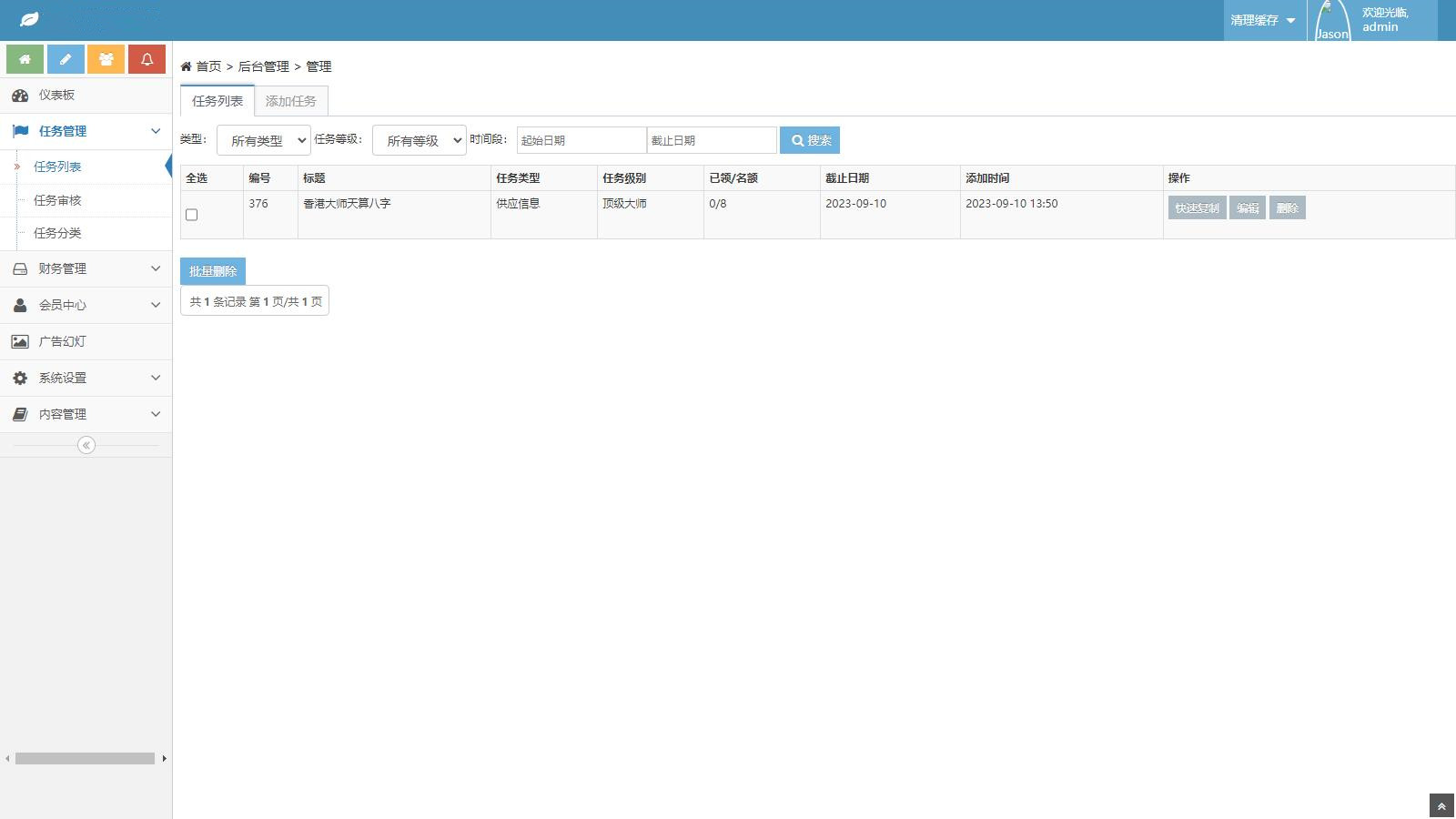1456x819 pixels.
Task: Click the flag icon beside 任务管理
Action: 20,131
